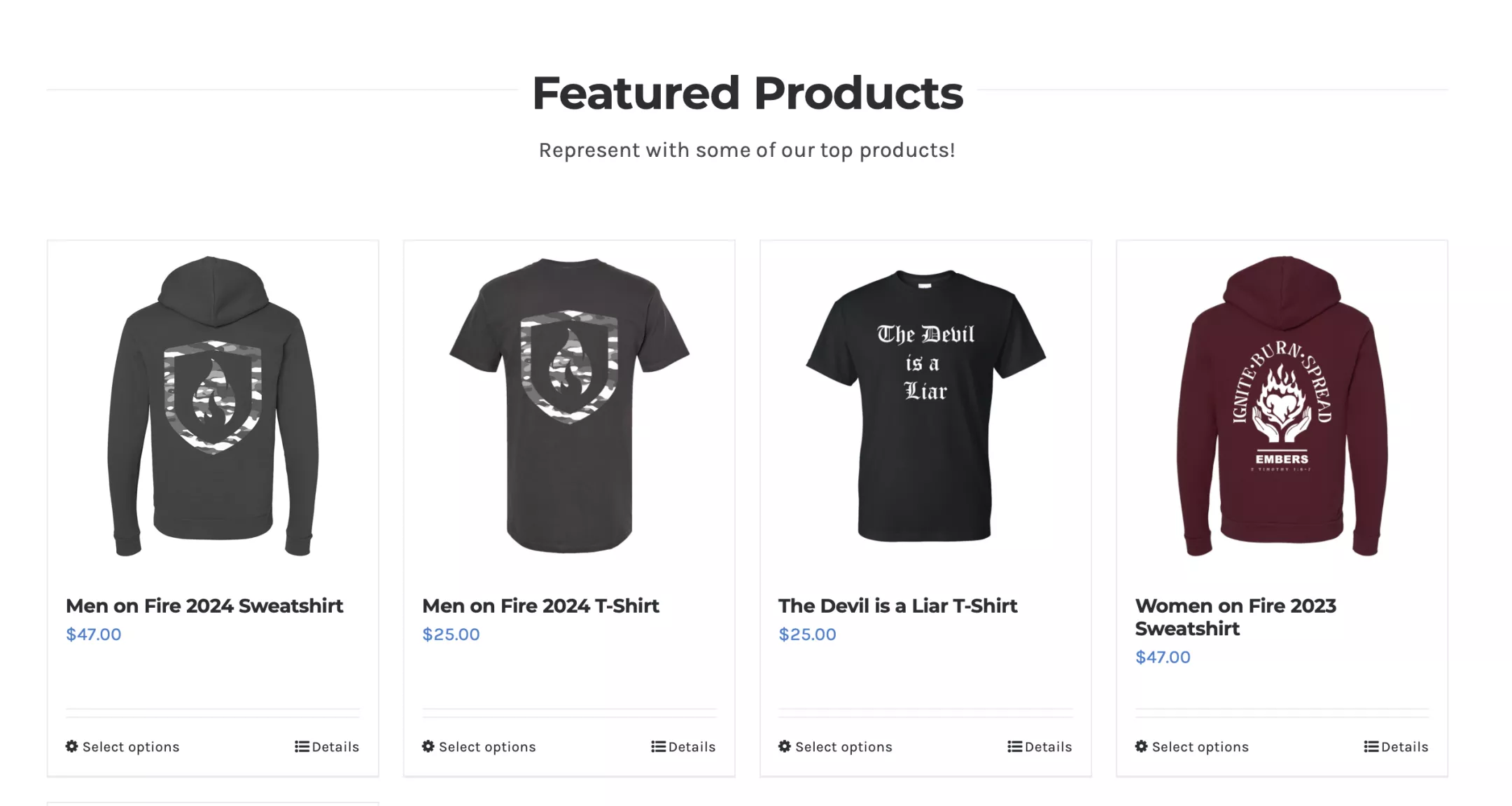Screen dimensions: 1512x806
Task: Open Details text for The Devil is a Liar T-Shirt
Action: click(1048, 747)
